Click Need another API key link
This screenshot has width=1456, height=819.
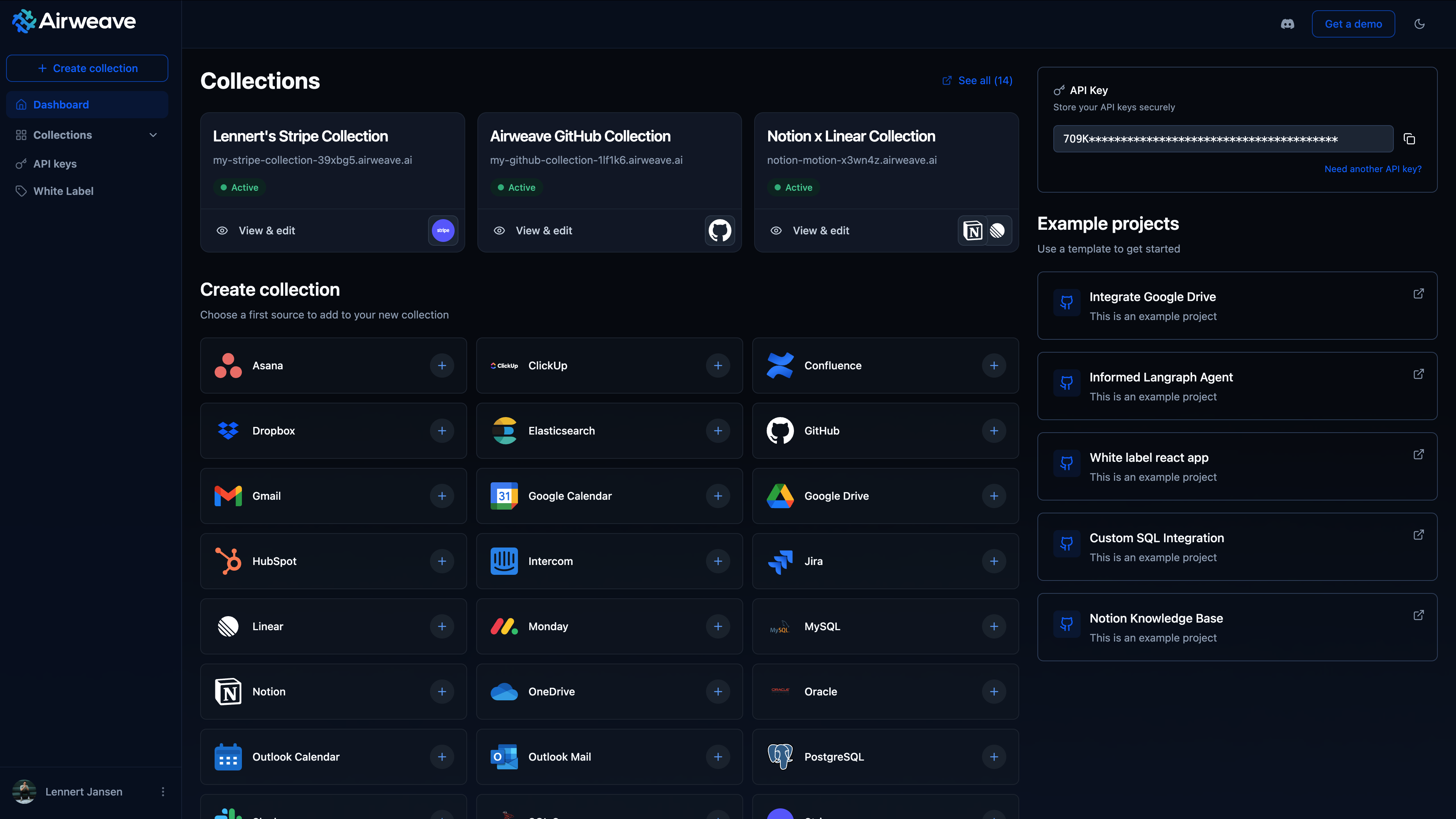1372,169
